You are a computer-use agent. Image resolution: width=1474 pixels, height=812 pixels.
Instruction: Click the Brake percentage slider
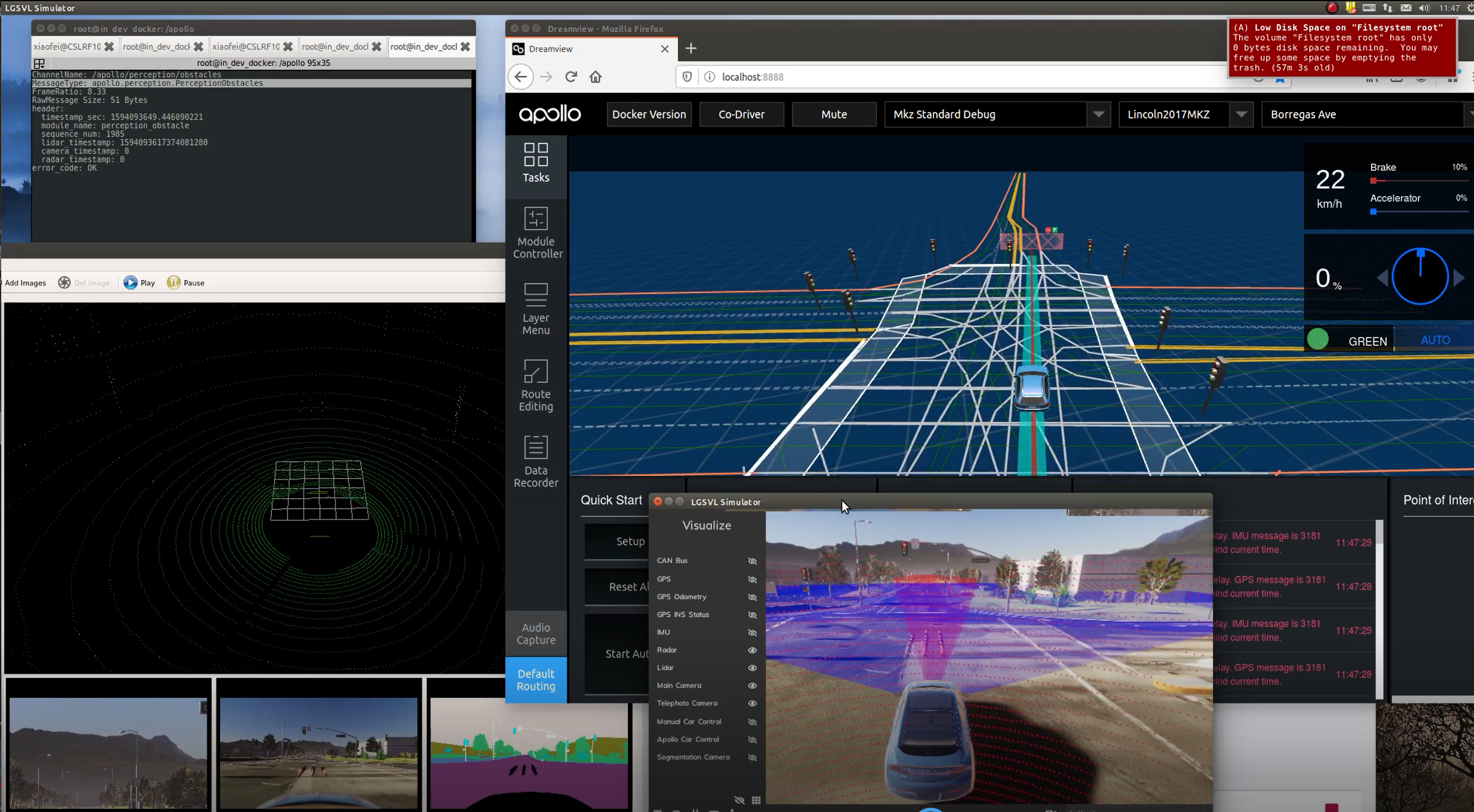click(1418, 181)
